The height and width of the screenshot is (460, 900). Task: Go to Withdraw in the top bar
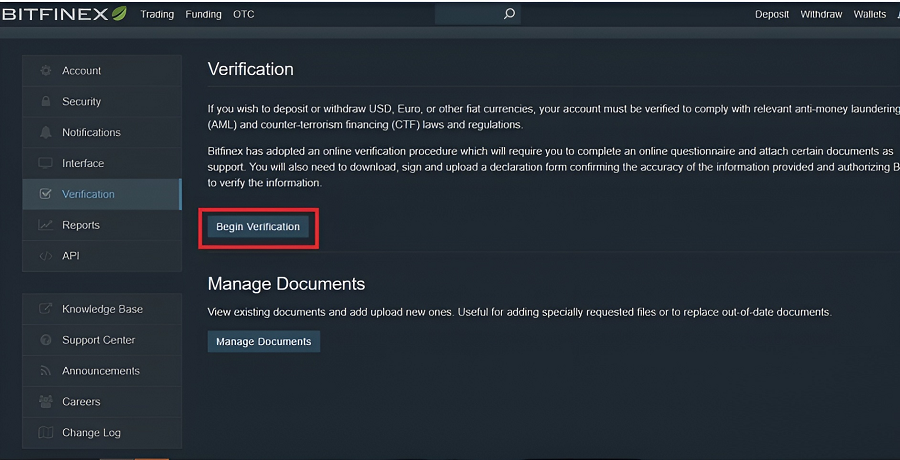pyautogui.click(x=821, y=15)
